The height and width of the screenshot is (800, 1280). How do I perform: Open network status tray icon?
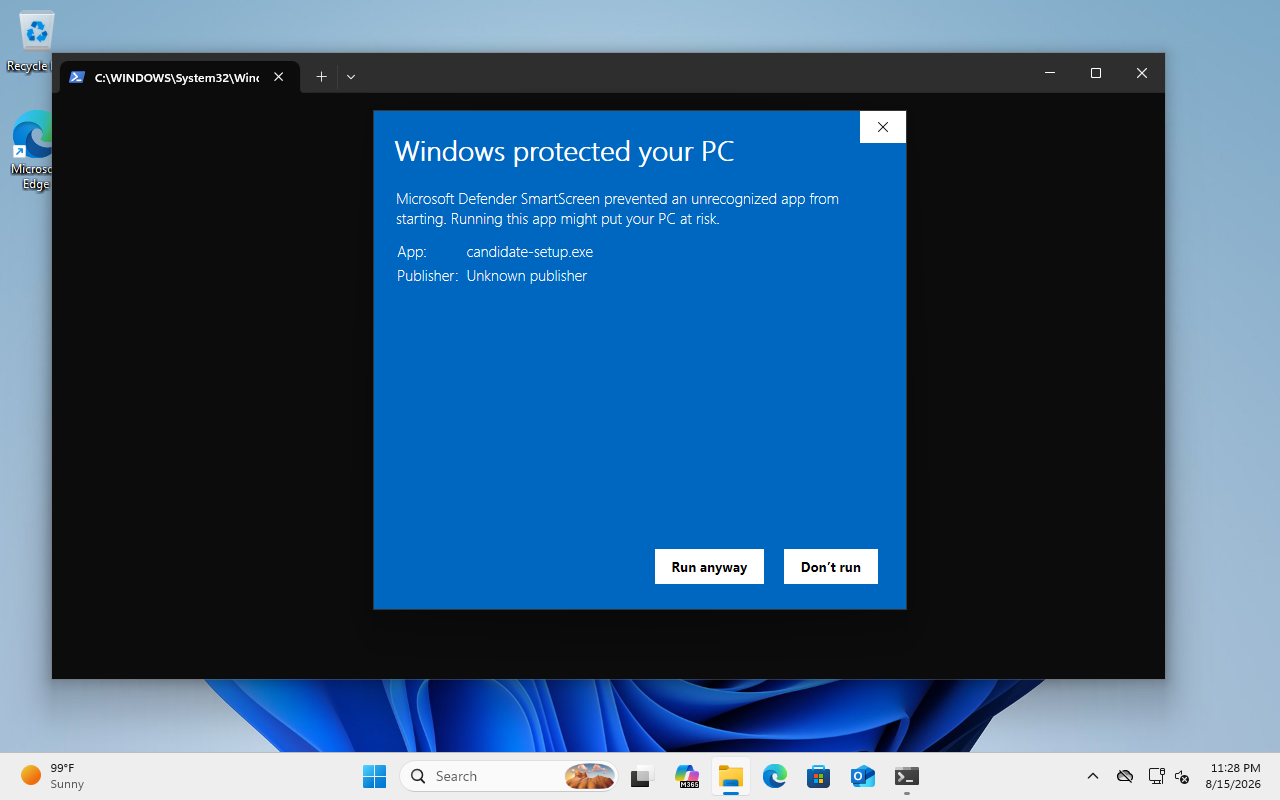(1156, 776)
